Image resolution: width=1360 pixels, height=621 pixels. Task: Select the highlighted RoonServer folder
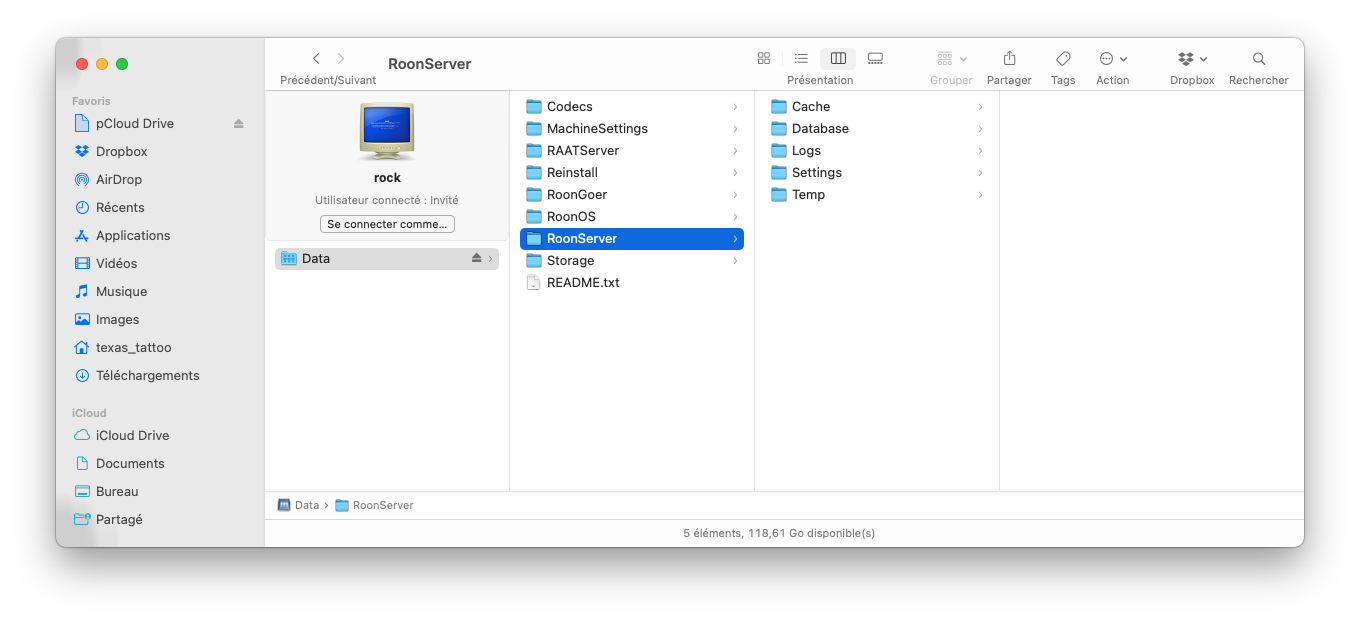[x=632, y=239]
